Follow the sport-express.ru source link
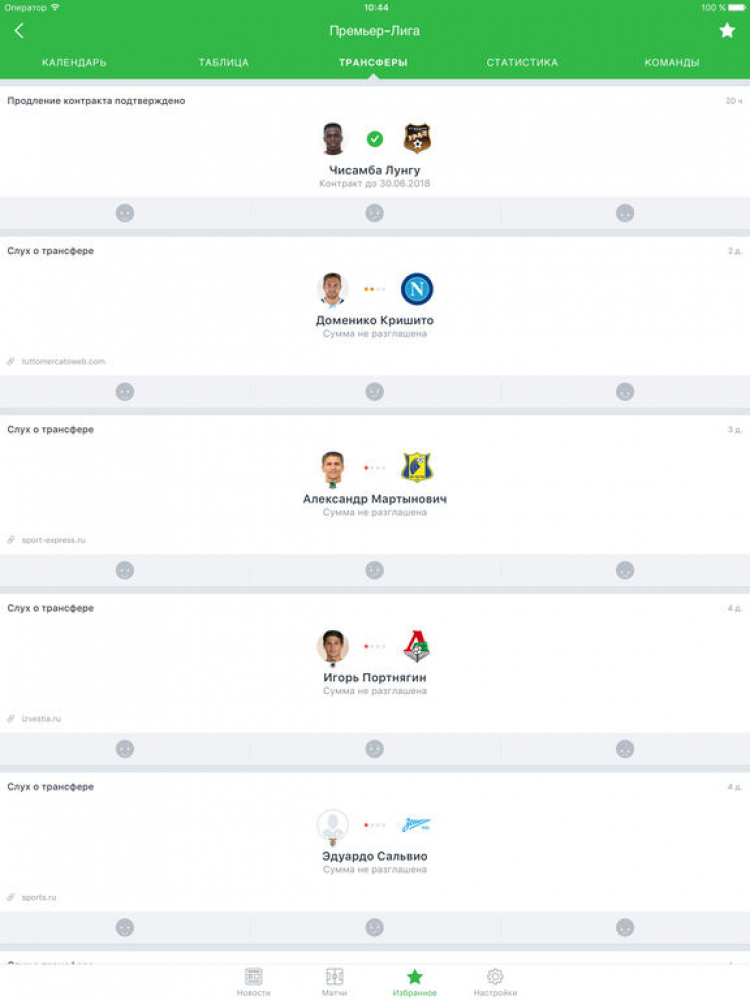The height and width of the screenshot is (1000, 750). pyautogui.click(x=53, y=540)
